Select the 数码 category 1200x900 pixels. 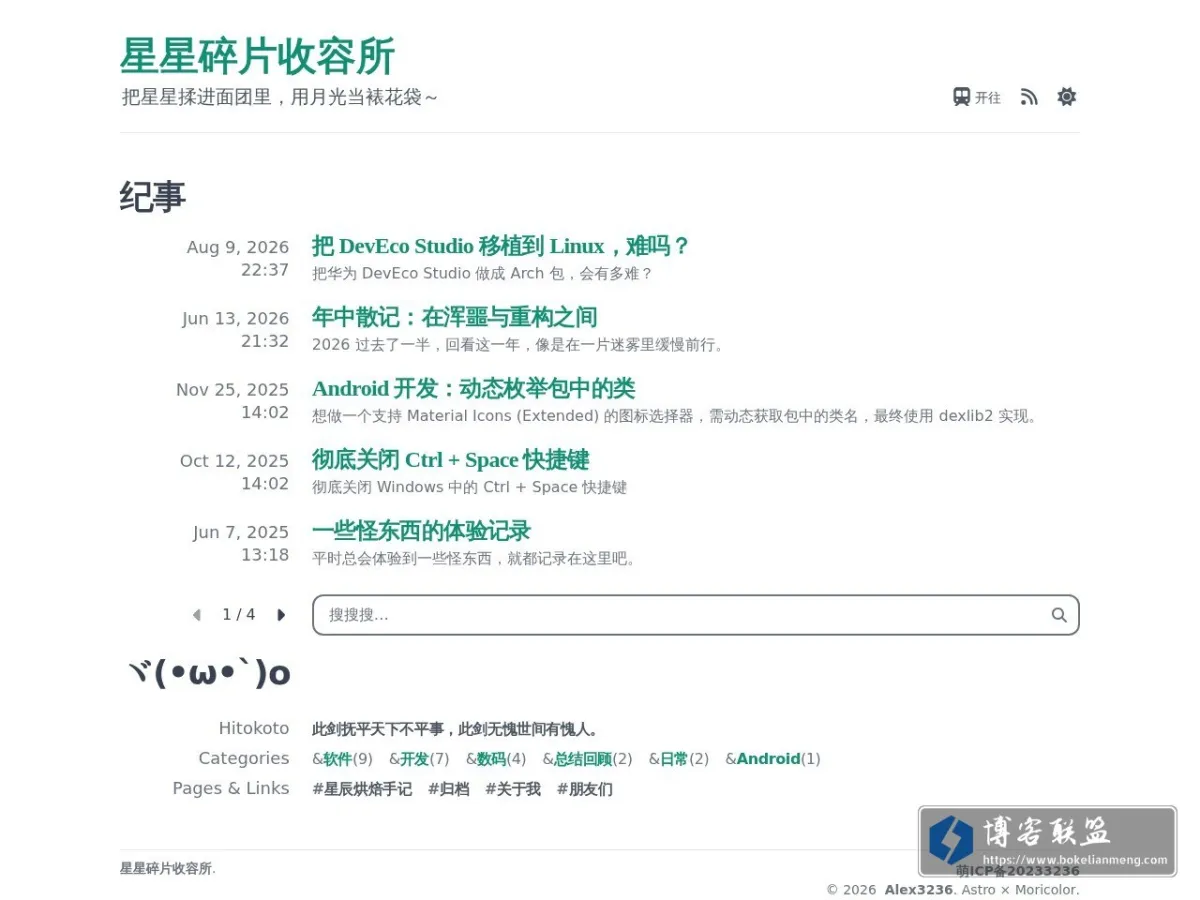point(491,759)
